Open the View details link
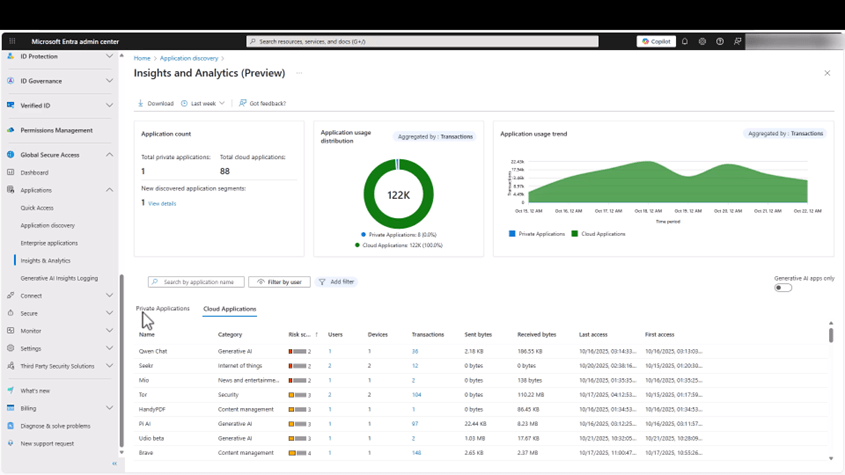Viewport: 845px width, 475px height. [x=162, y=203]
